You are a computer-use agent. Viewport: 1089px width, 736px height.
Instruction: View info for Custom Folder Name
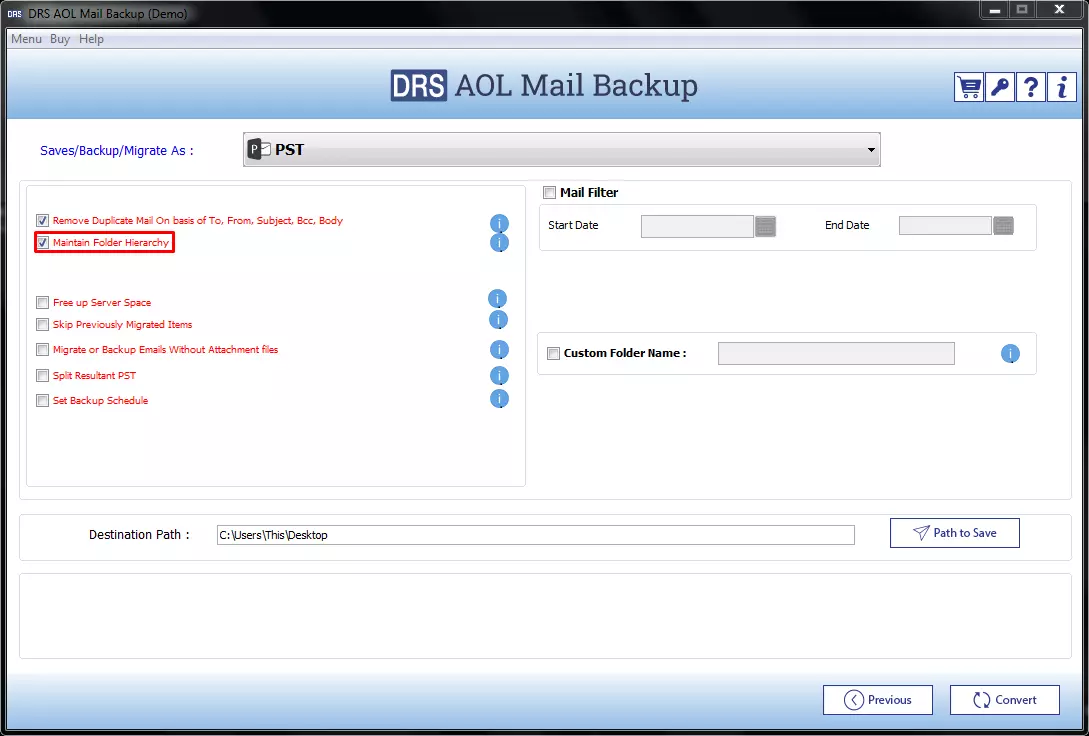1010,353
